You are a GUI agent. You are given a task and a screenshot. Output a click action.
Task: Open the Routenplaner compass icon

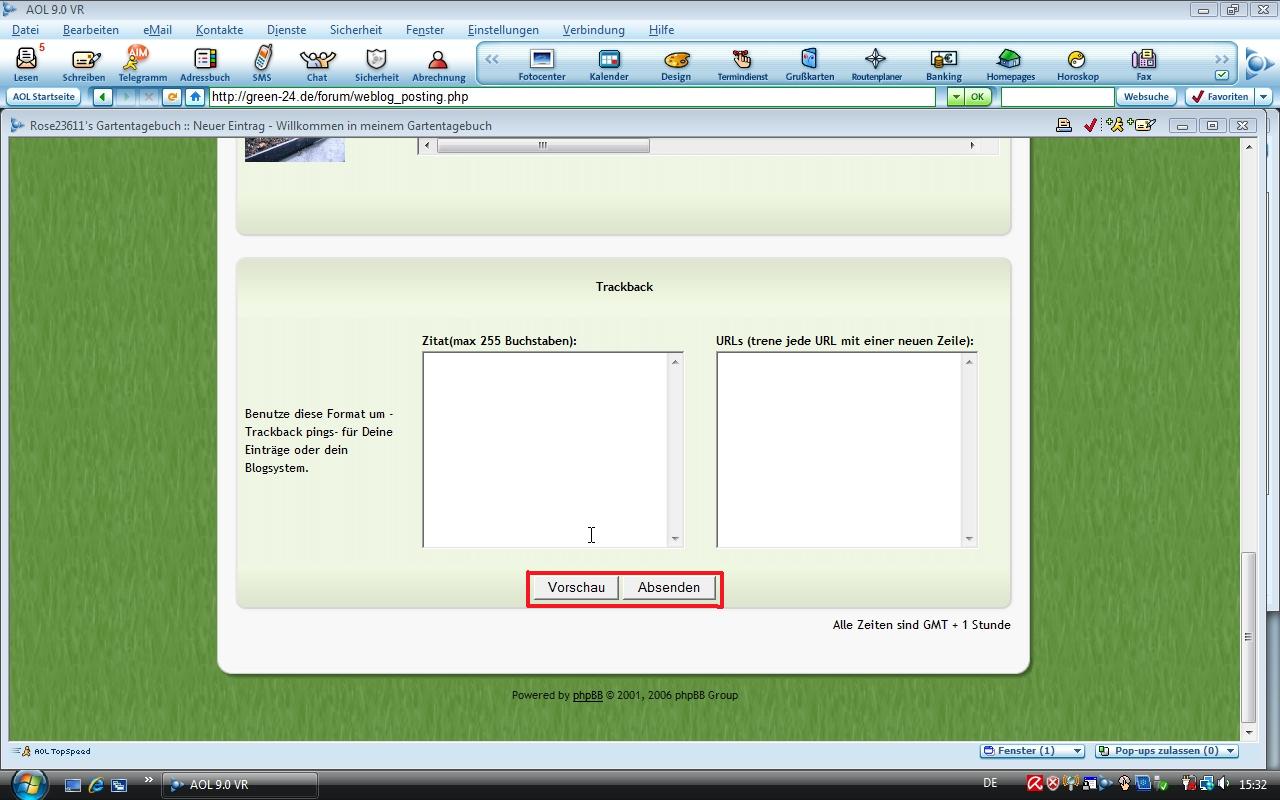(876, 62)
